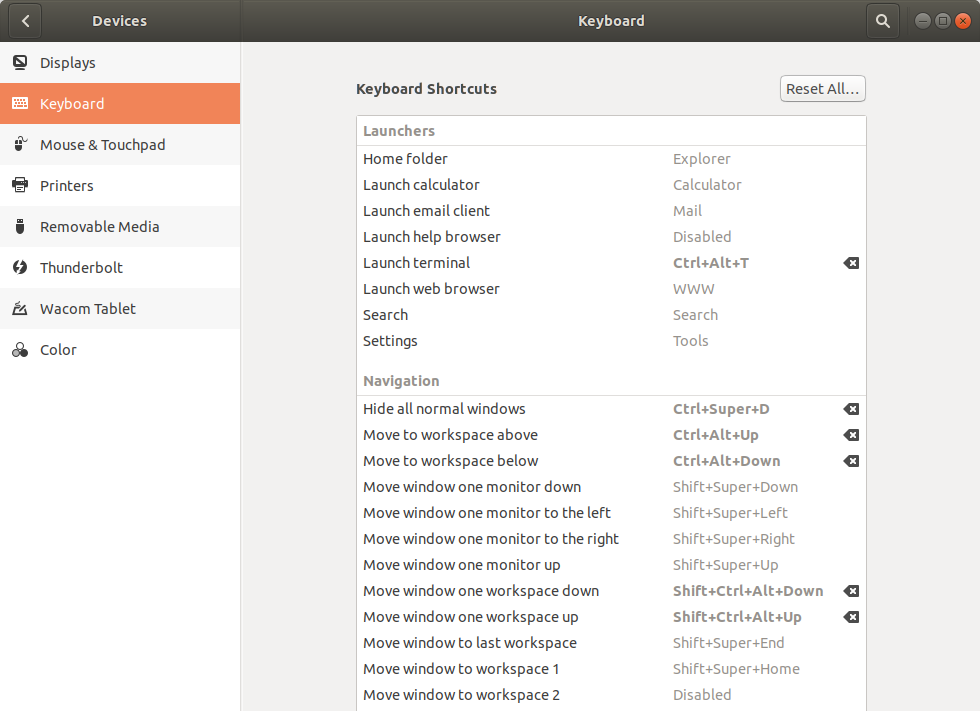The image size is (980, 711).
Task: Reset Move window one workspace down shortcut
Action: tap(851, 591)
